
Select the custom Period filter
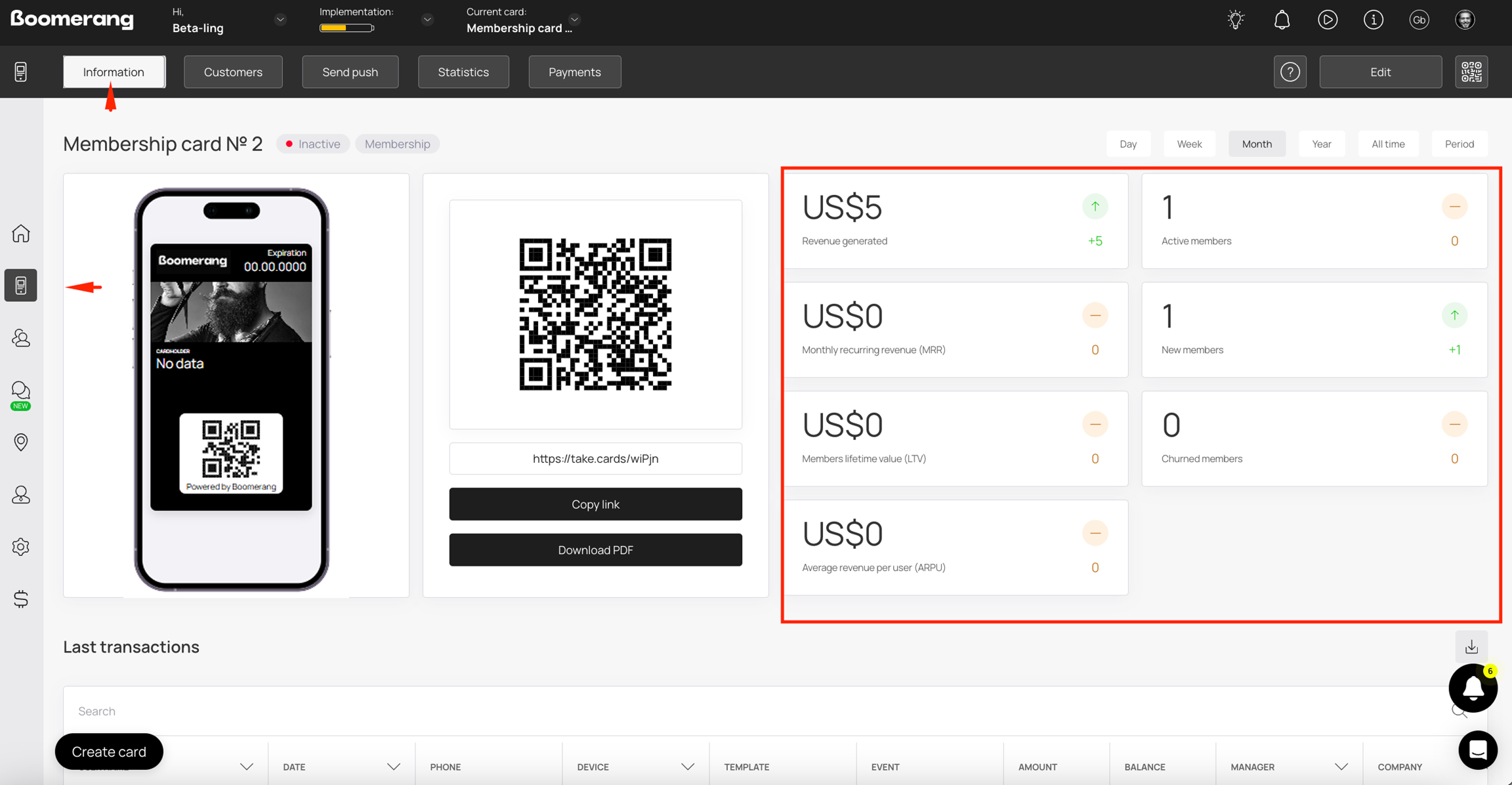pyautogui.click(x=1459, y=144)
